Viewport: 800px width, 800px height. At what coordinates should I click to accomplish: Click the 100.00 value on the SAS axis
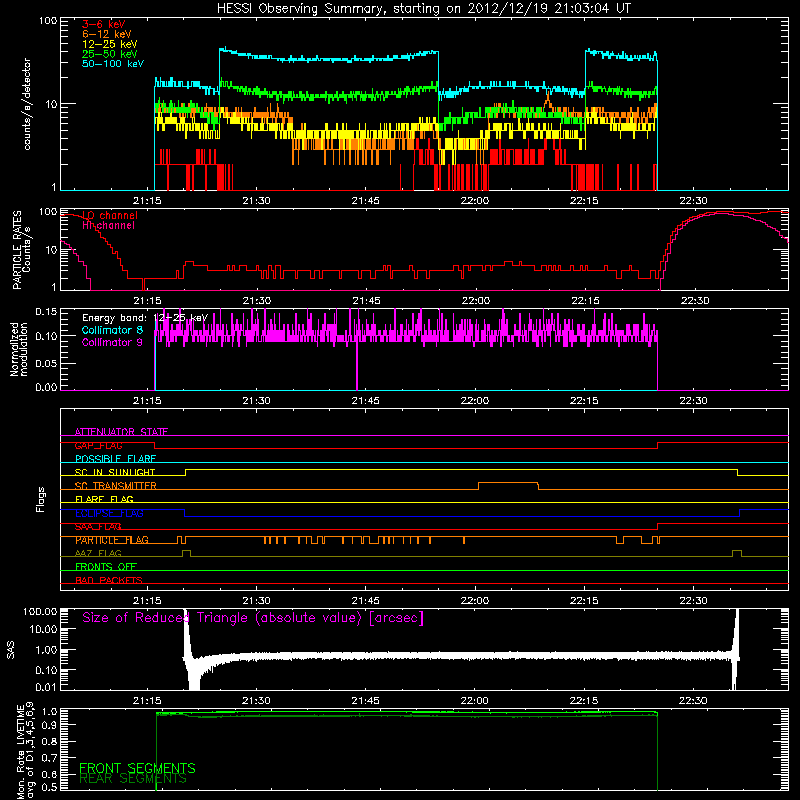point(40,611)
